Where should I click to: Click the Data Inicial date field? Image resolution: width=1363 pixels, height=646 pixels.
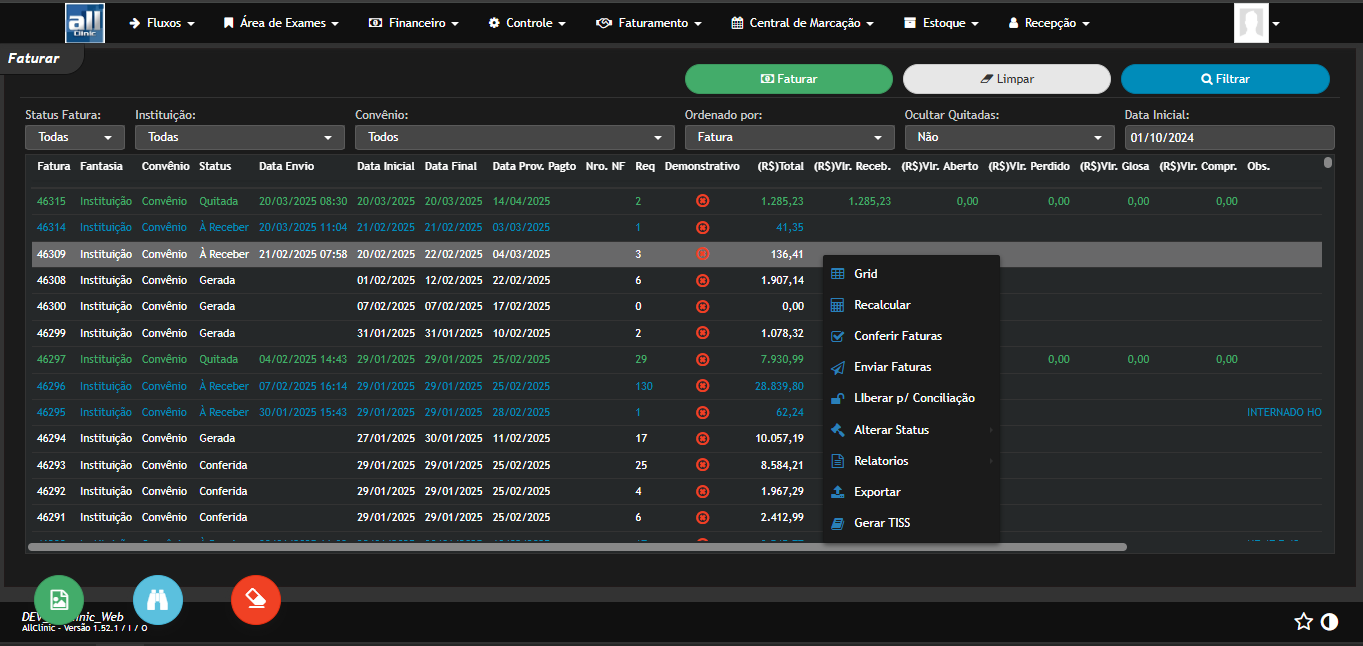[1228, 137]
